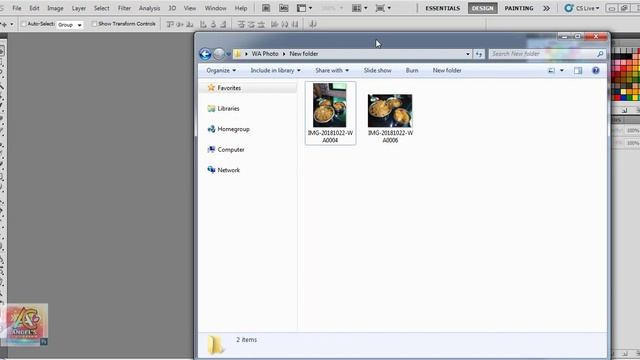Open the Photoshop 3D menu
Image resolution: width=640 pixels, height=360 pixels.
tap(172, 8)
